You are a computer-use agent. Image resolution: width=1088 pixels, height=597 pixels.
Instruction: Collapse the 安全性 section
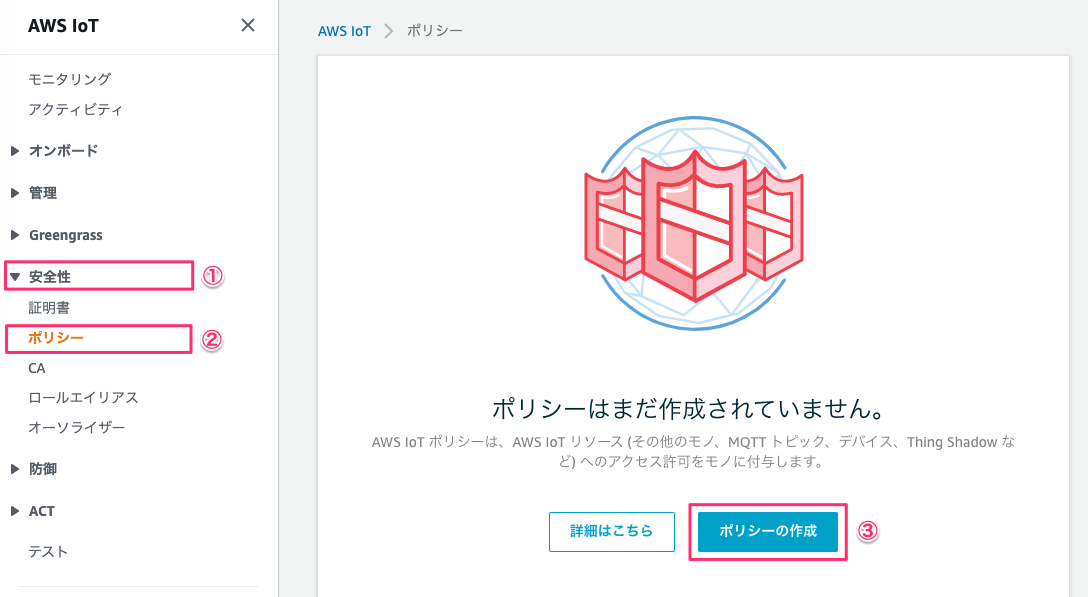pos(51,275)
